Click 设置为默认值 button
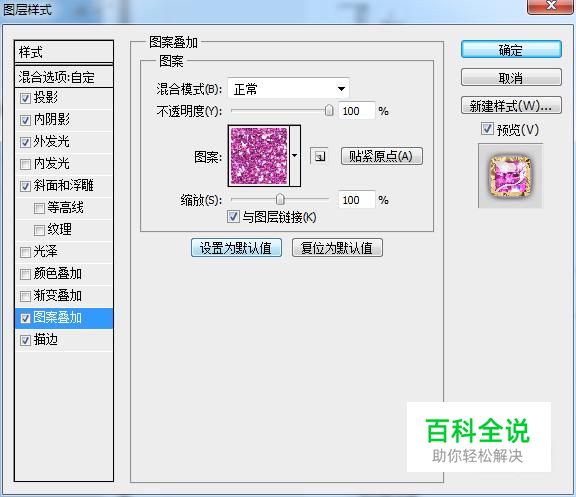This screenshot has width=576, height=497. click(x=236, y=248)
